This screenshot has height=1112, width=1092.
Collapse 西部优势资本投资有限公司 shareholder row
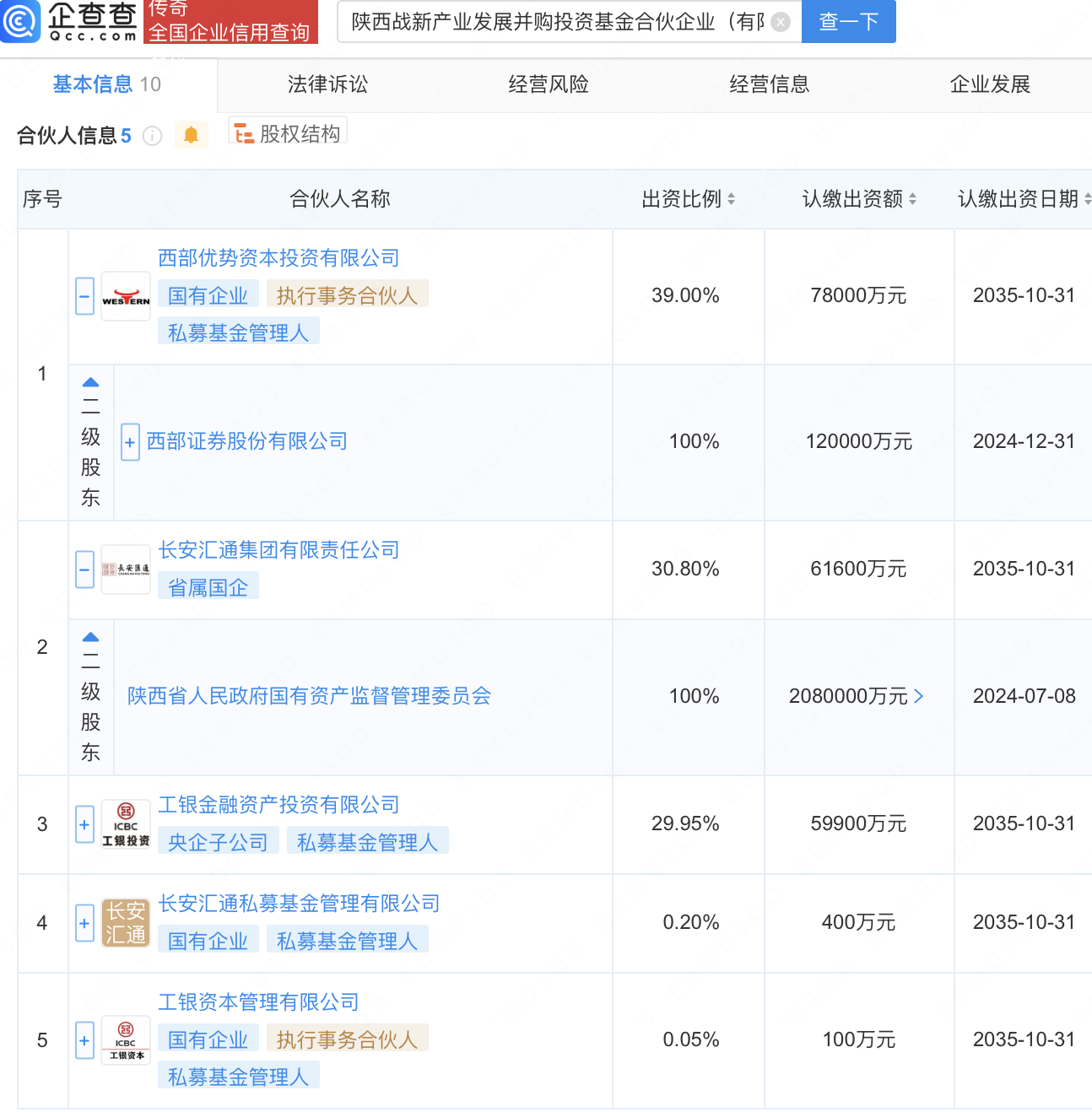(x=84, y=296)
